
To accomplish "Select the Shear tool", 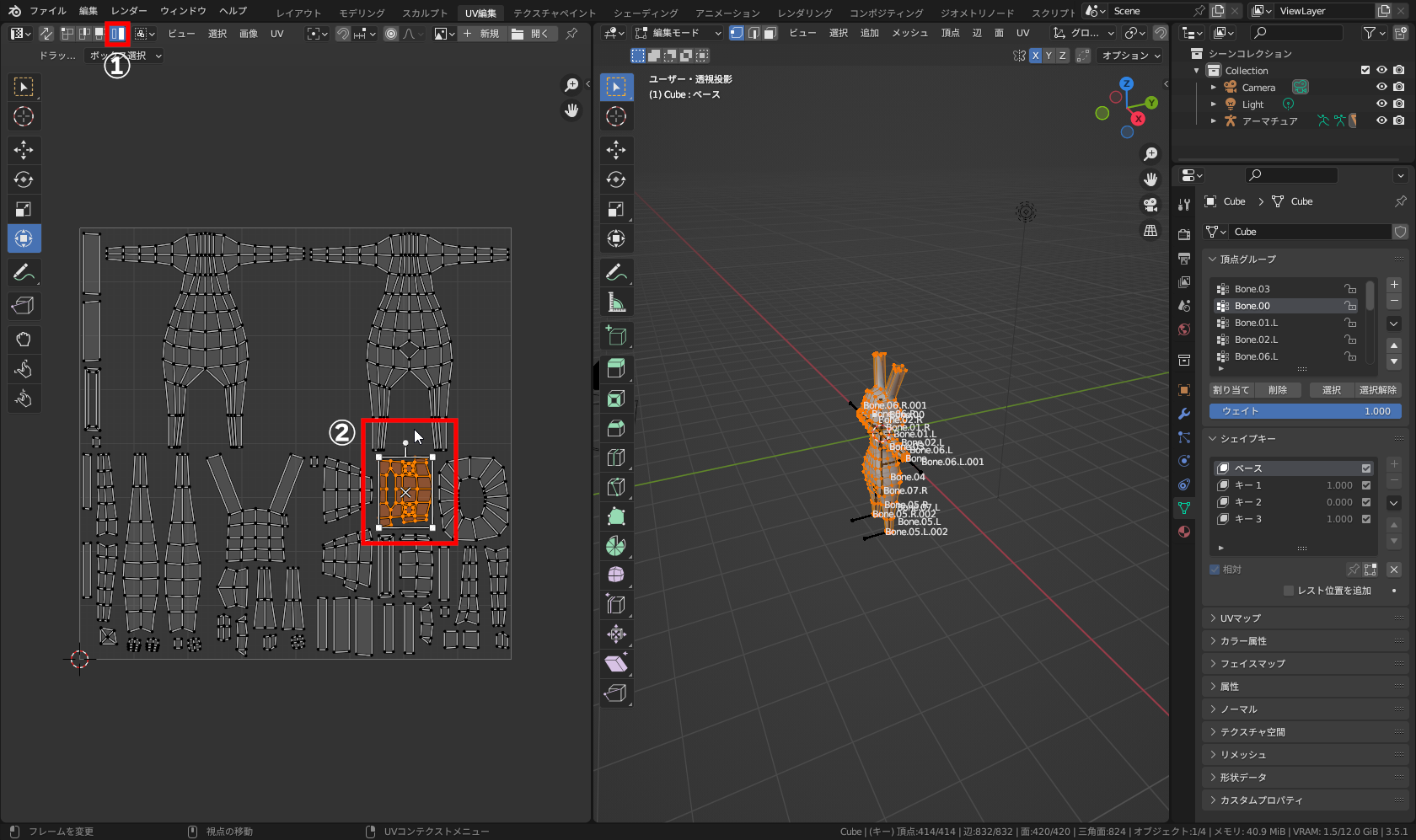I will point(616,664).
